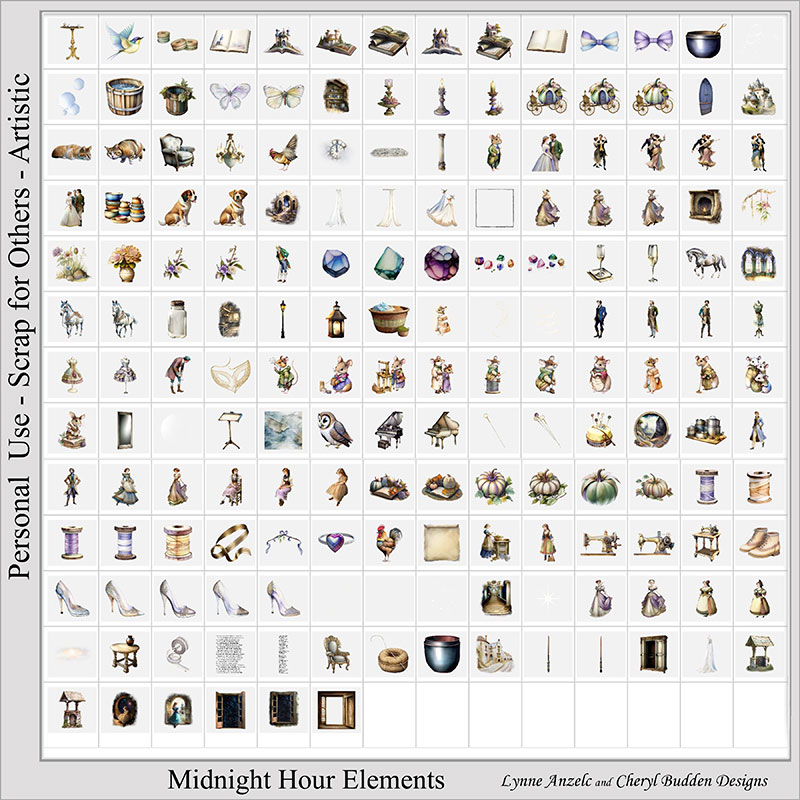Select the crystal ball thumbnail
Image resolution: width=800 pixels, height=800 pixels.
click(653, 431)
